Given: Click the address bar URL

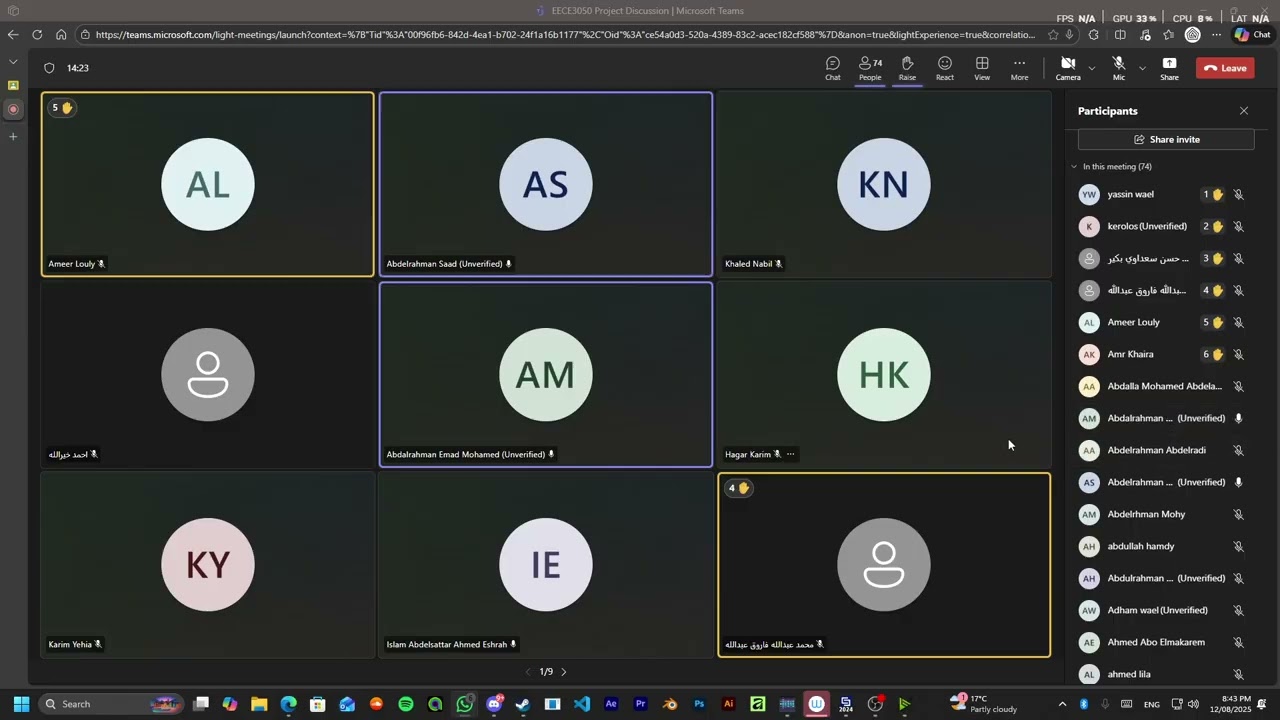Looking at the screenshot, I should pos(565,34).
